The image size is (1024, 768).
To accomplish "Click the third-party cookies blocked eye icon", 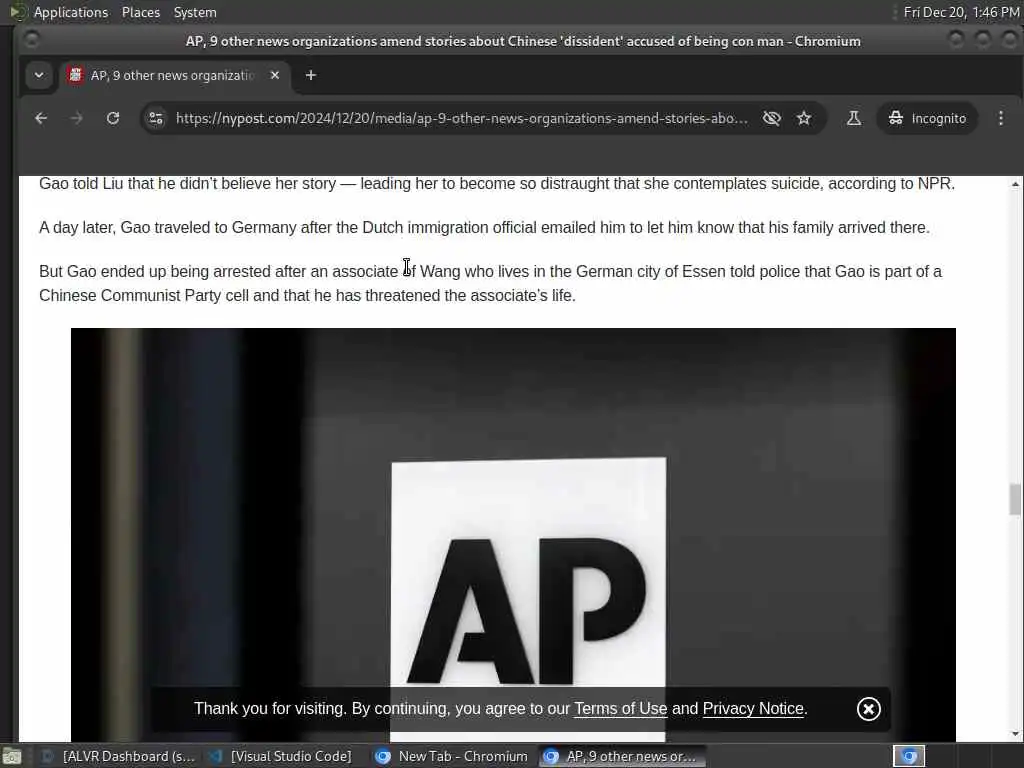I will pos(772,118).
